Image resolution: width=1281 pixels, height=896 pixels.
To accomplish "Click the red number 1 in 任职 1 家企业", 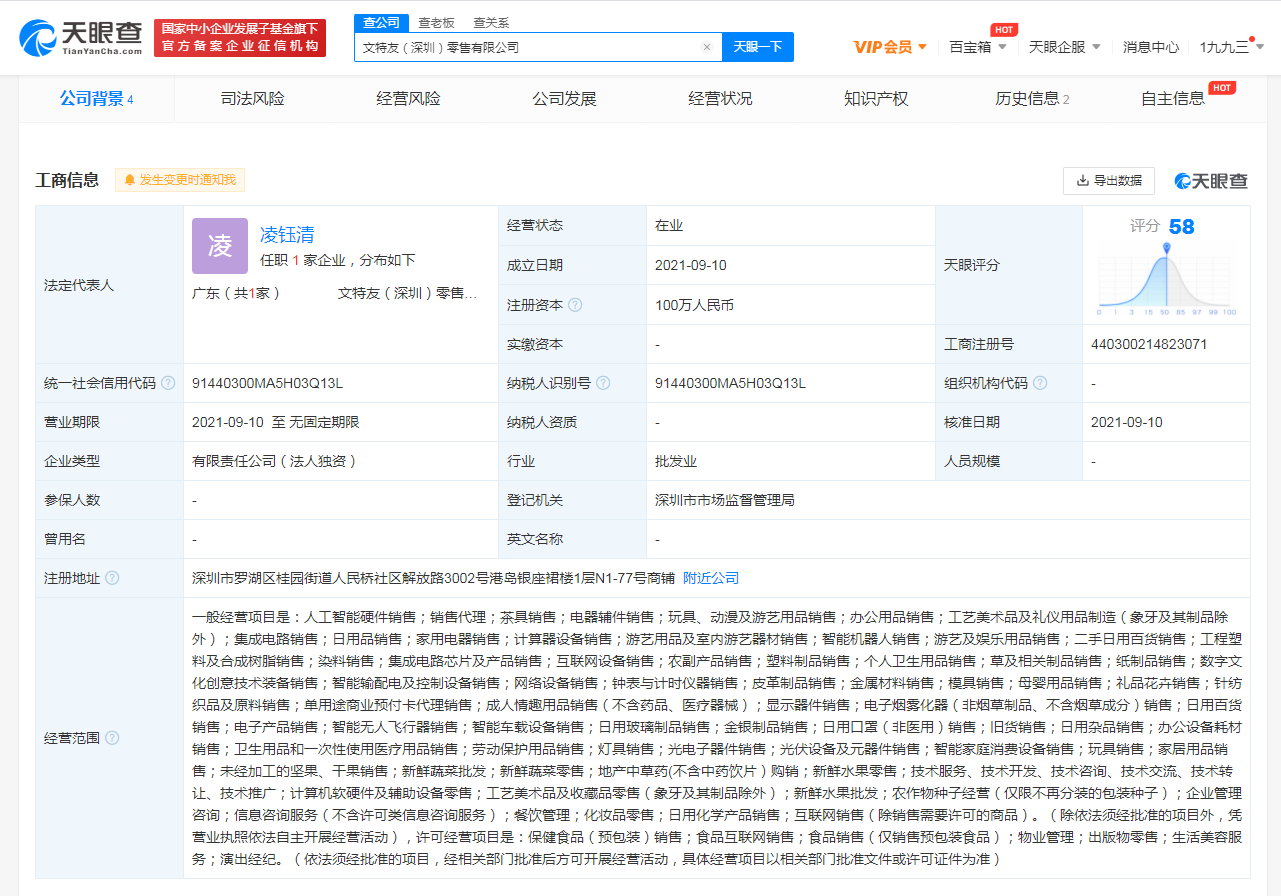I will tap(296, 260).
